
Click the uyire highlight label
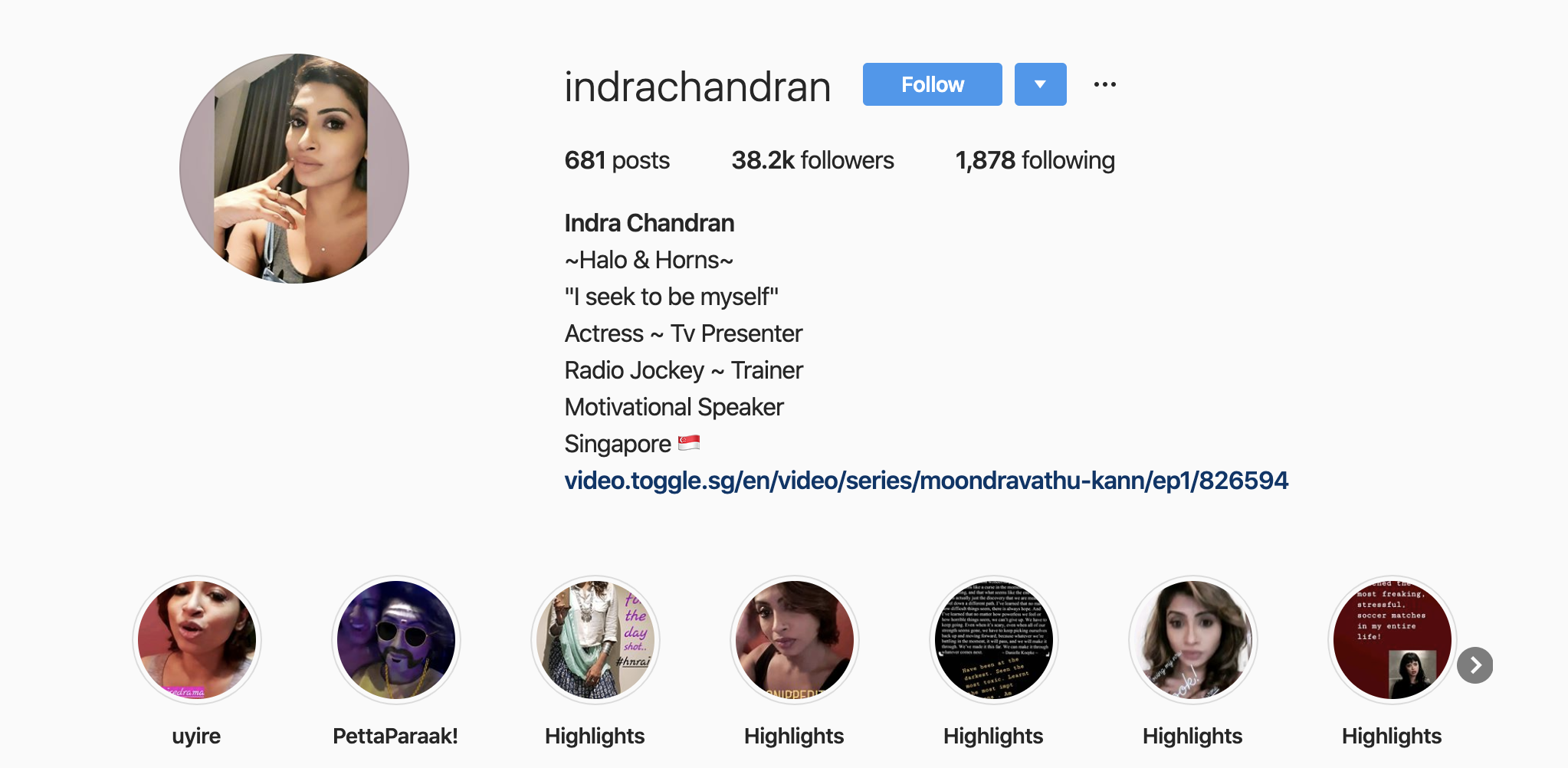coord(196,736)
